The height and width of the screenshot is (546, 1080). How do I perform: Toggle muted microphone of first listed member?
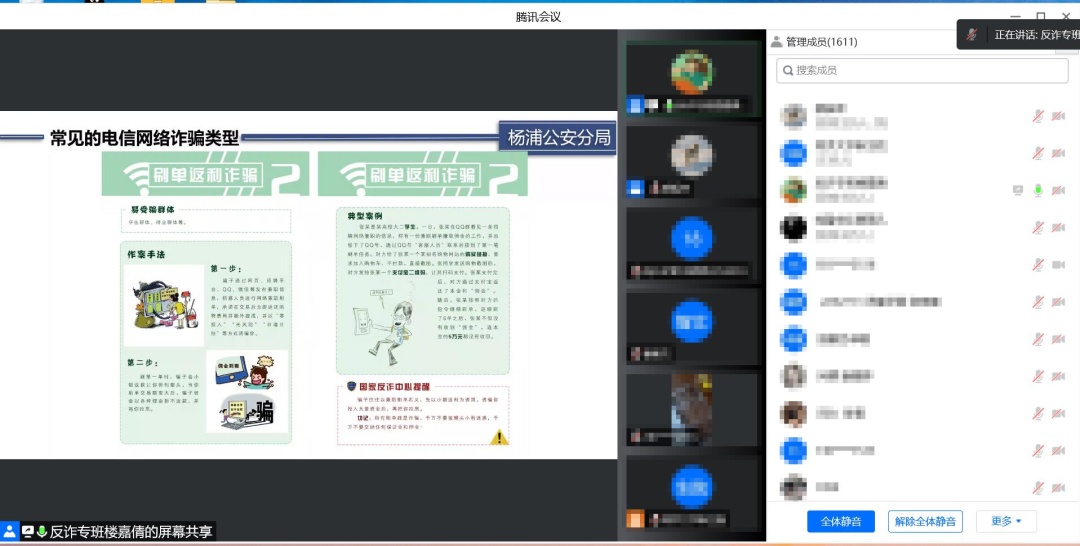[x=1039, y=116]
